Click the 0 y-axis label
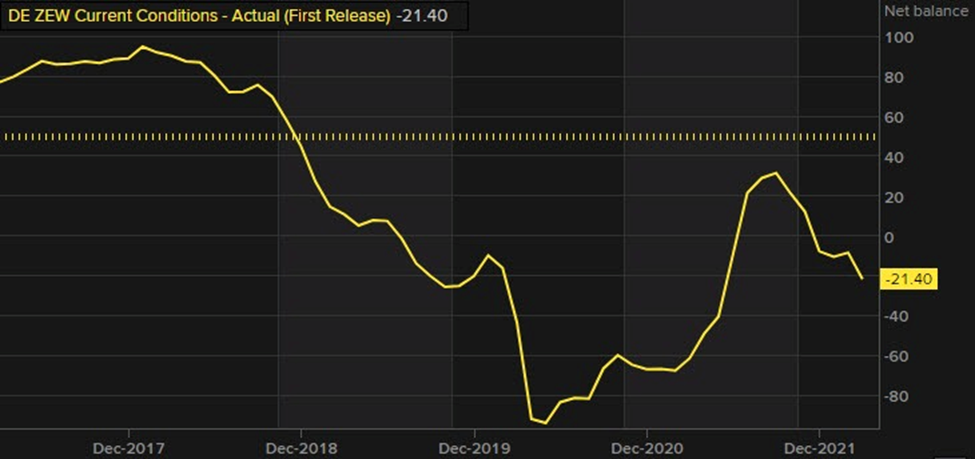Screen dimensions: 975x459 point(890,237)
